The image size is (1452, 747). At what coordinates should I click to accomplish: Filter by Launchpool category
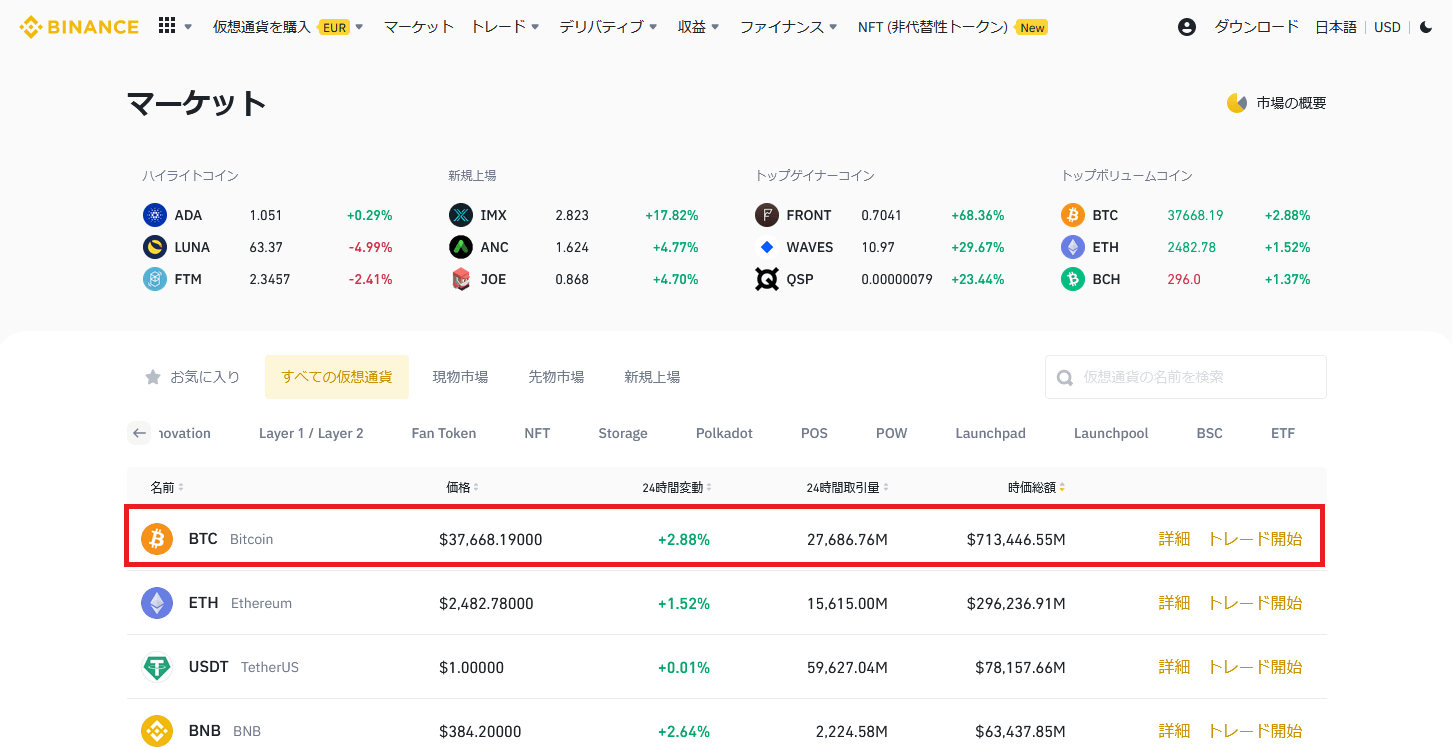[1111, 433]
